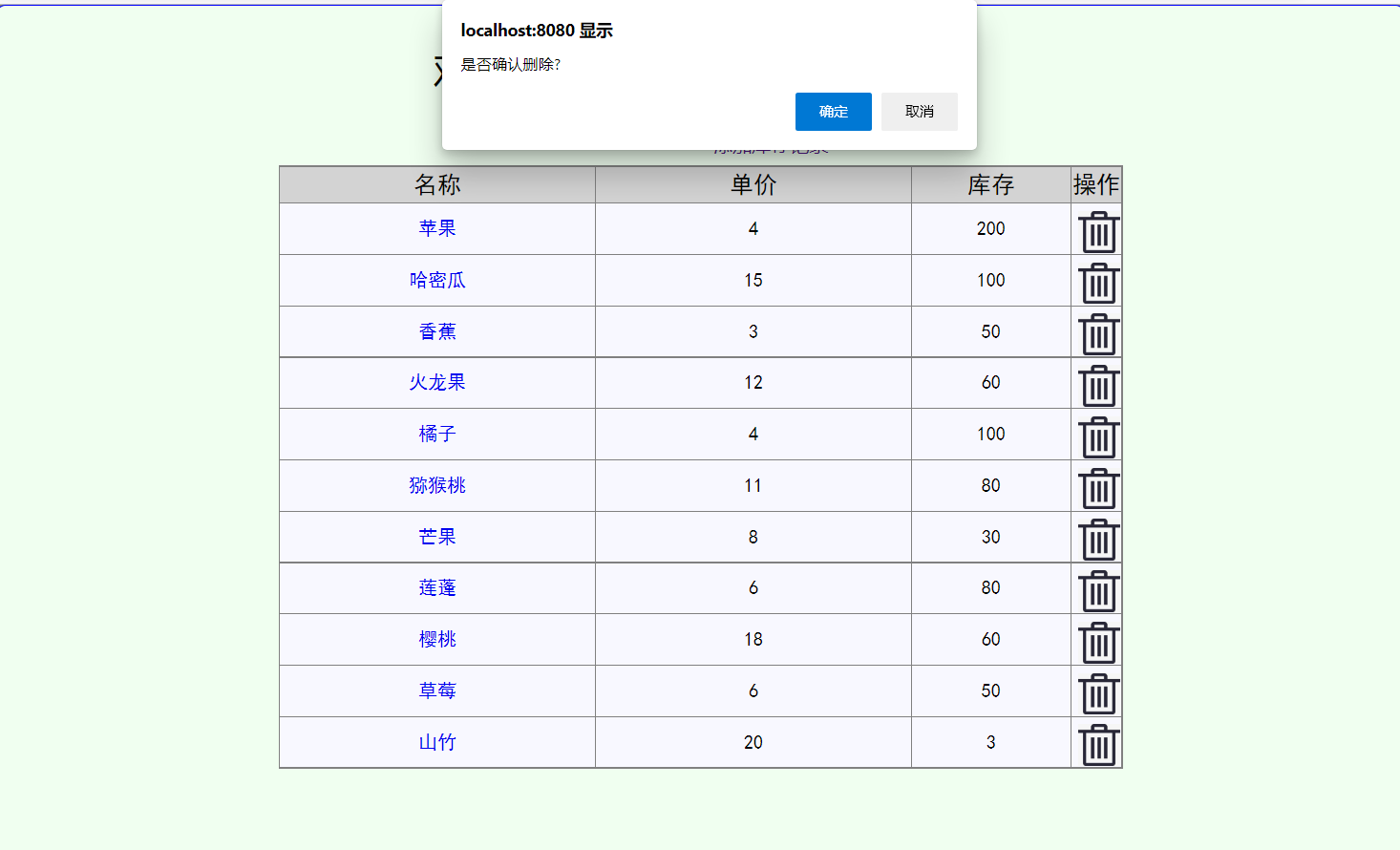Confirm deletion with the 确定 button
This screenshot has height=850, width=1400.
(x=833, y=112)
